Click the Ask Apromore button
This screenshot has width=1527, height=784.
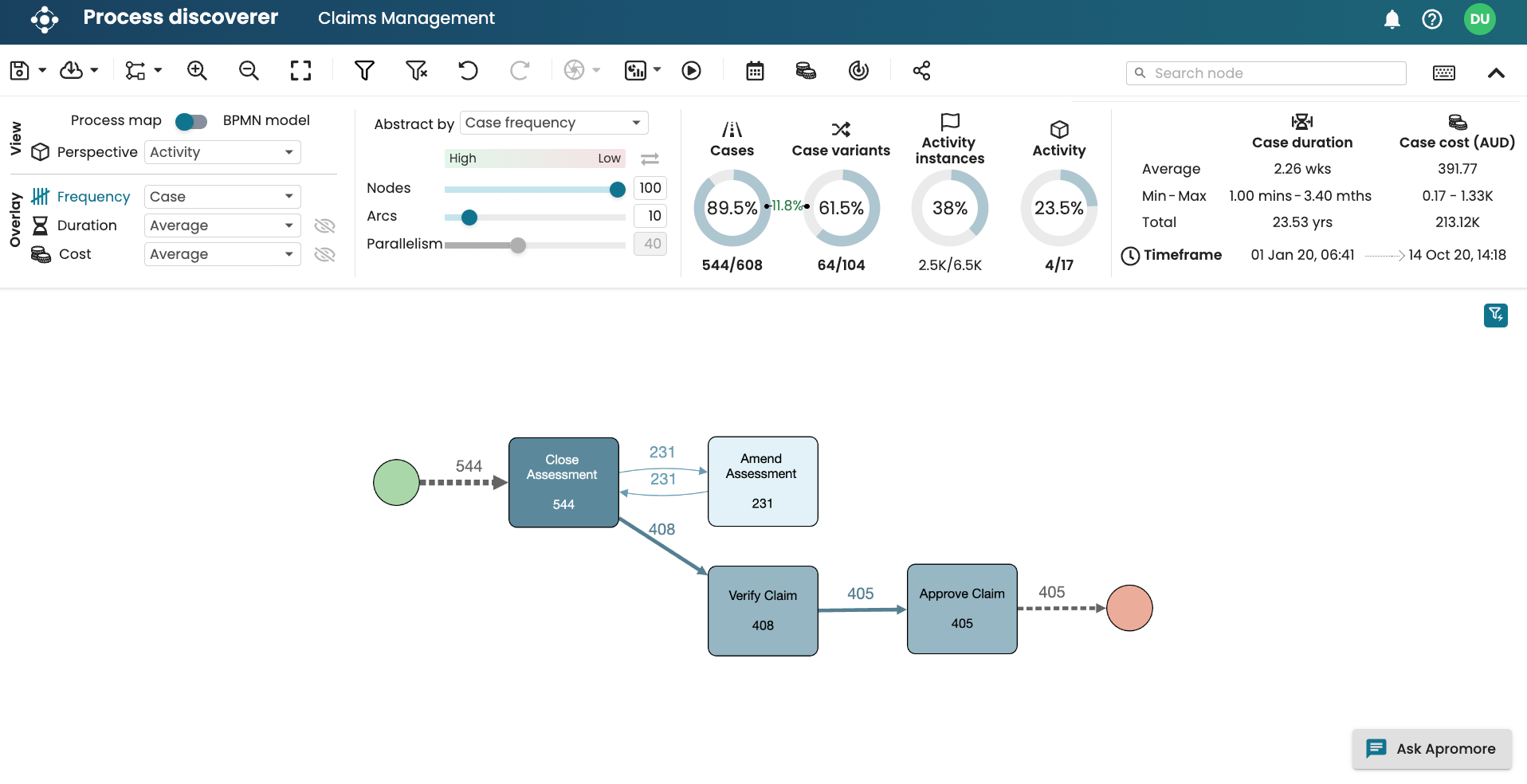(1431, 749)
